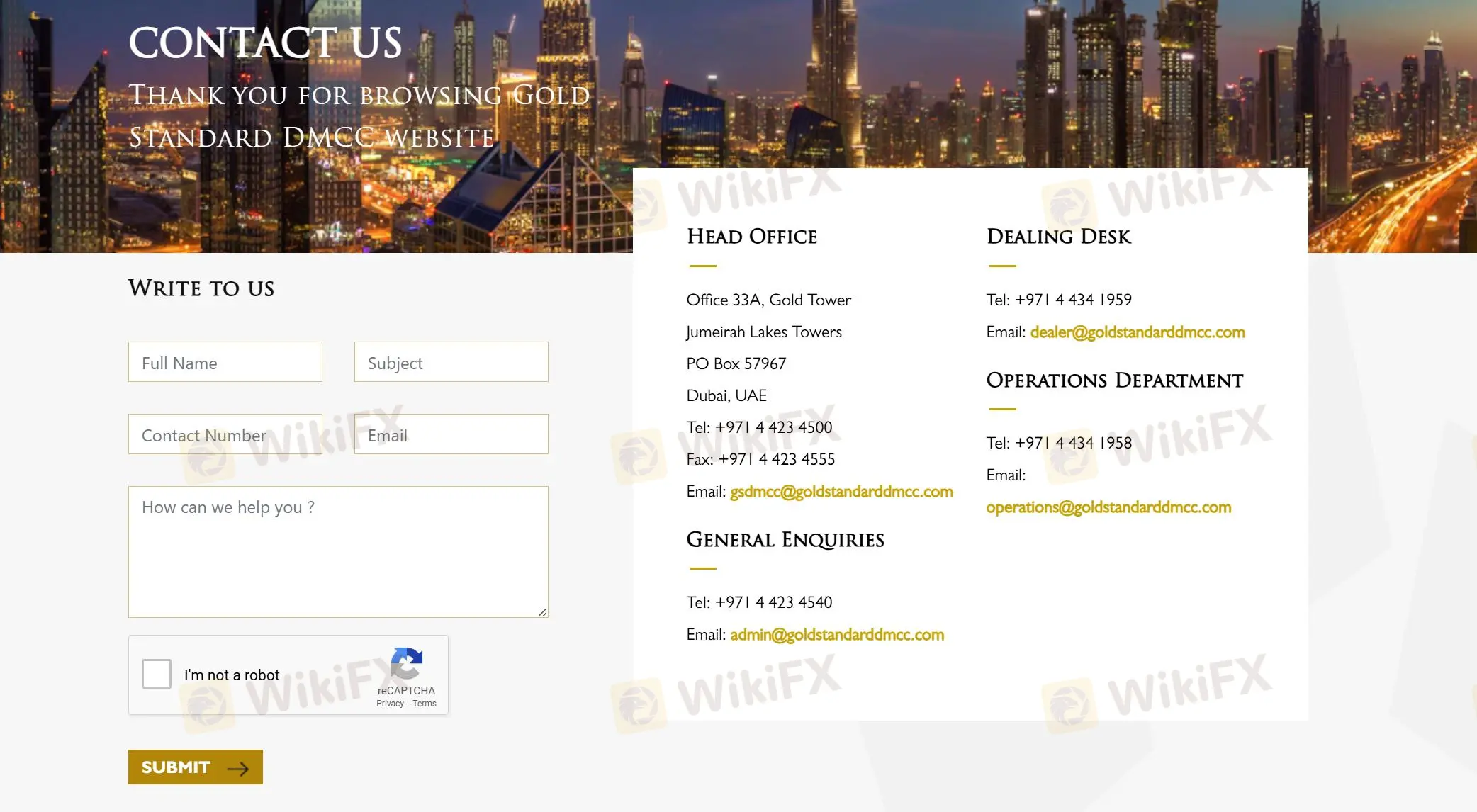Click the operations@goldstandarddmcc.com email link
The width and height of the screenshot is (1477, 812).
[1108, 505]
